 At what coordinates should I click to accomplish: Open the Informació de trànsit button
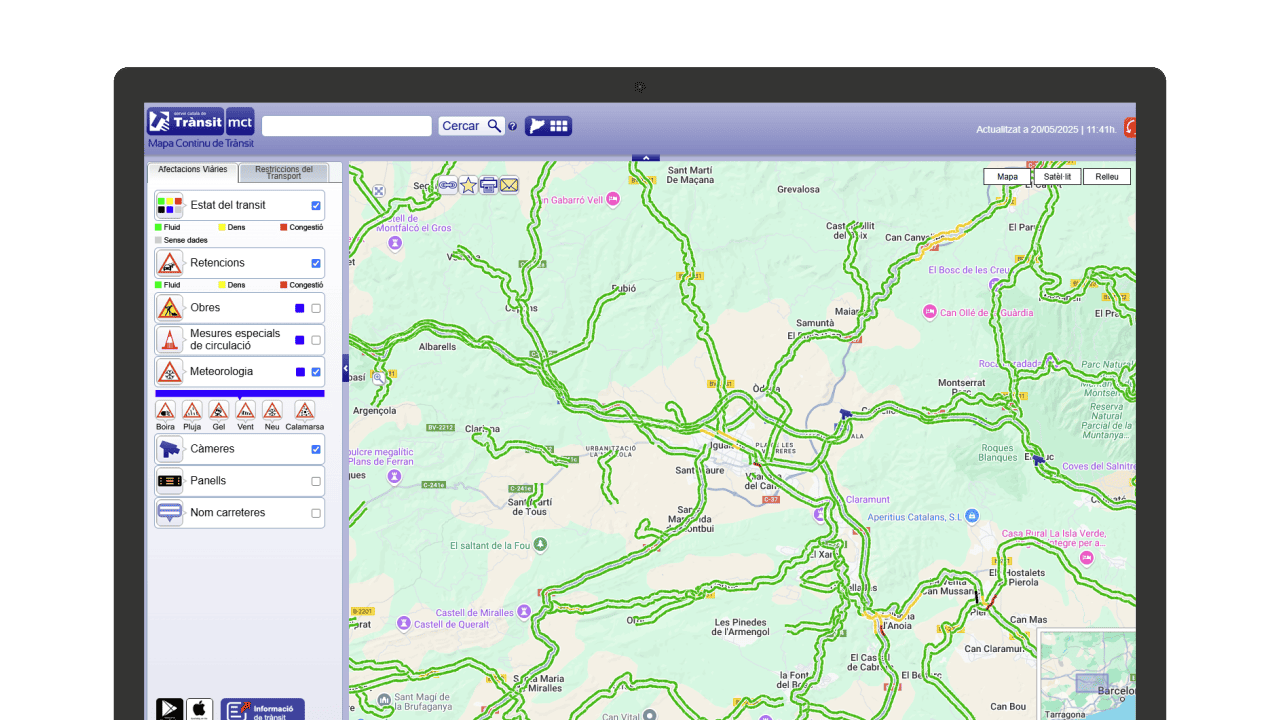tap(263, 709)
